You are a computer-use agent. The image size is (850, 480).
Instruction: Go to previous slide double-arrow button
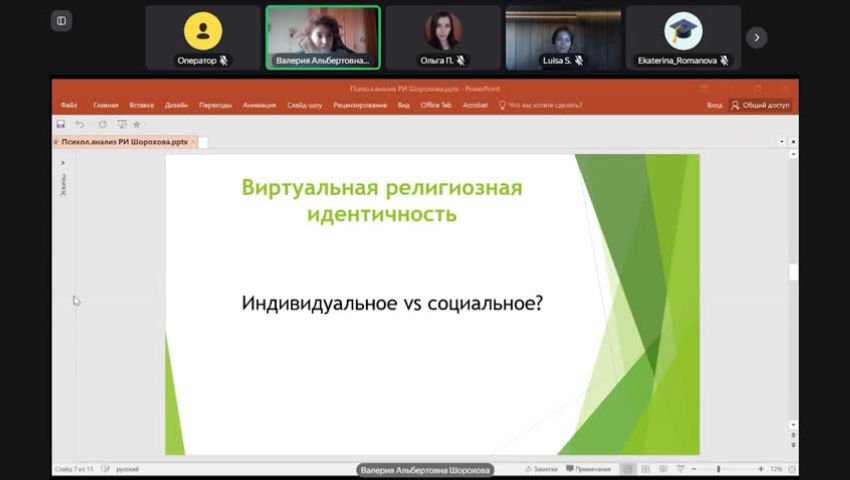coord(793,434)
